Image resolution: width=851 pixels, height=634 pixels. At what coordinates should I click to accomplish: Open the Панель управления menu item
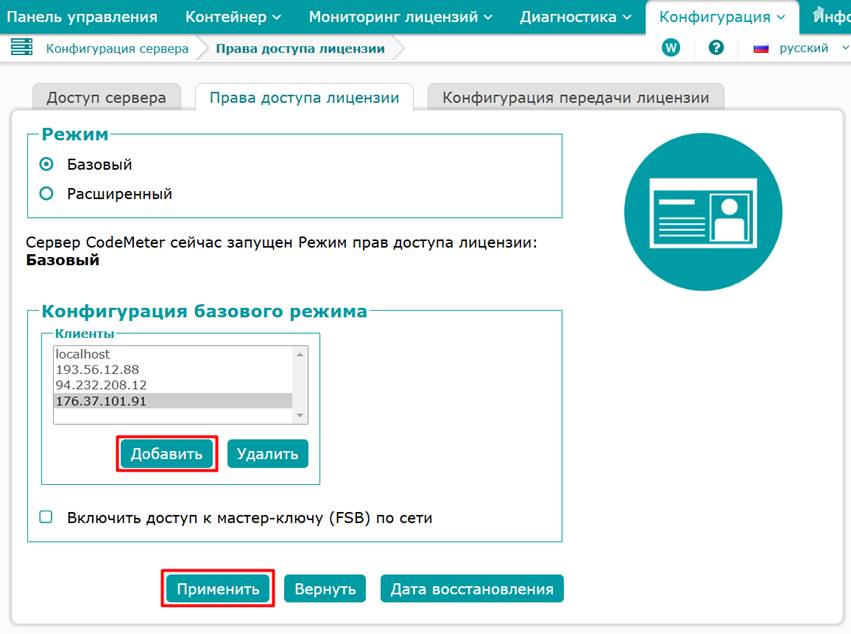pyautogui.click(x=82, y=17)
